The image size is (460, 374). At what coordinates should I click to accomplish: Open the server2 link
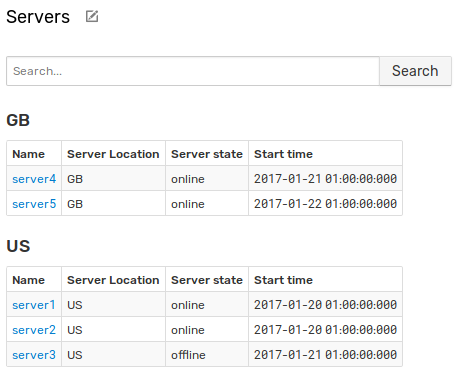pos(34,330)
